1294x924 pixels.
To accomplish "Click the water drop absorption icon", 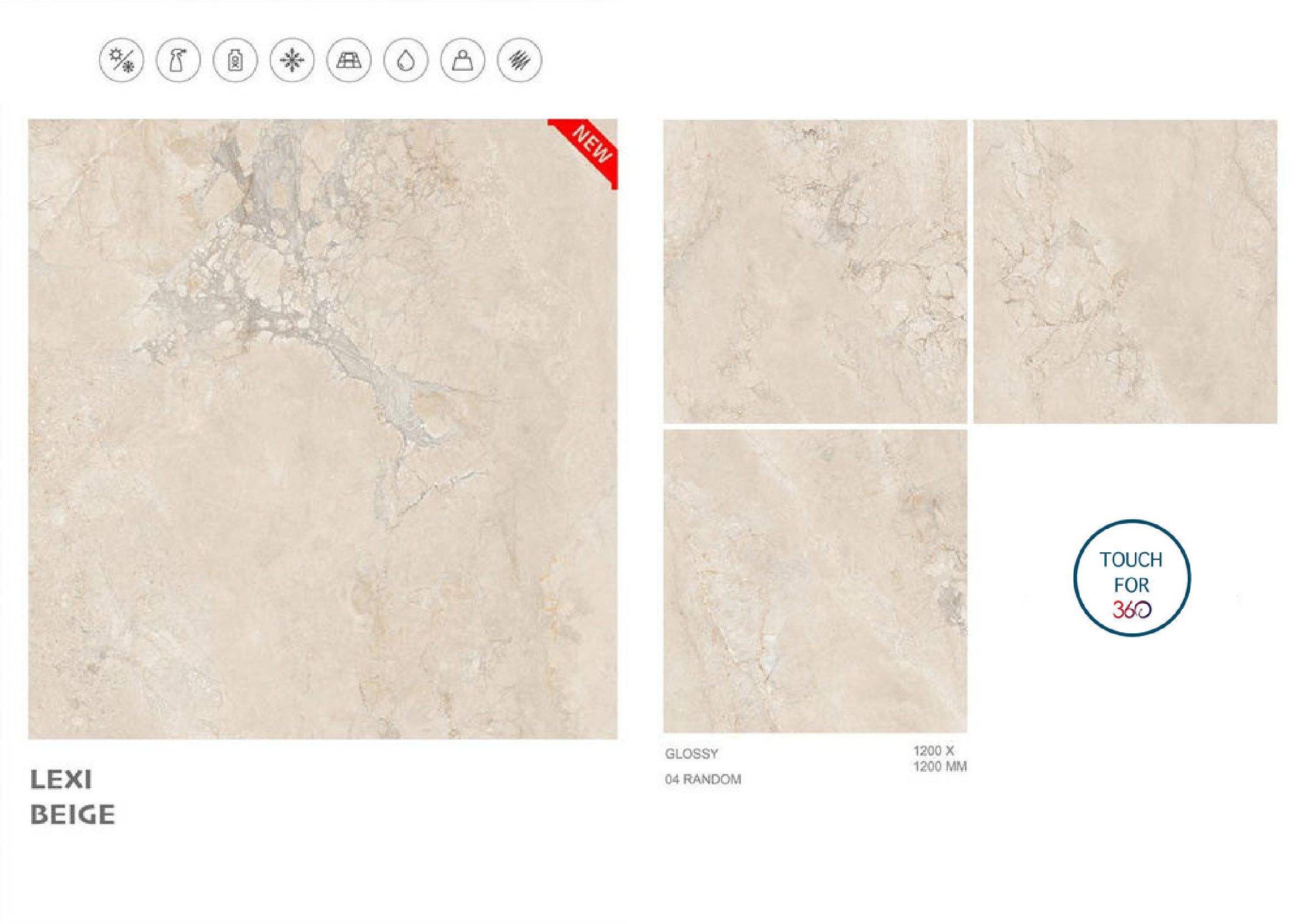I will [406, 60].
